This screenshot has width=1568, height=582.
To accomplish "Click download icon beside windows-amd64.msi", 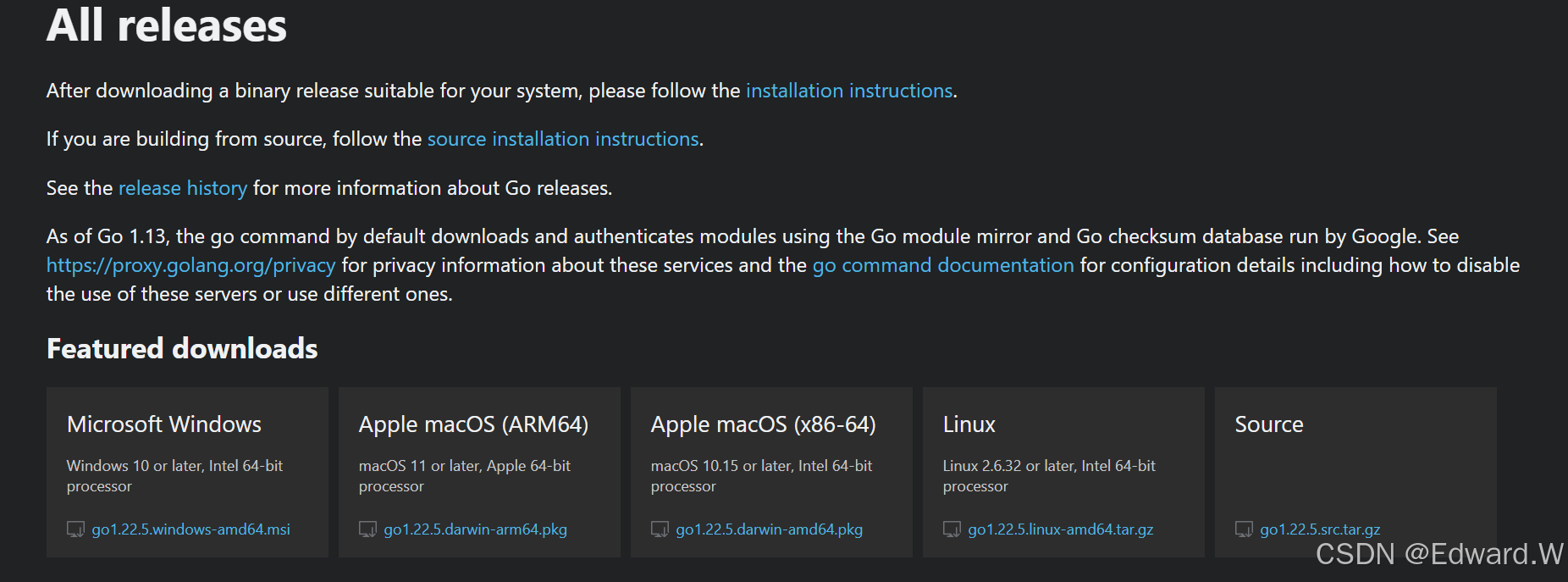I will tap(75, 529).
